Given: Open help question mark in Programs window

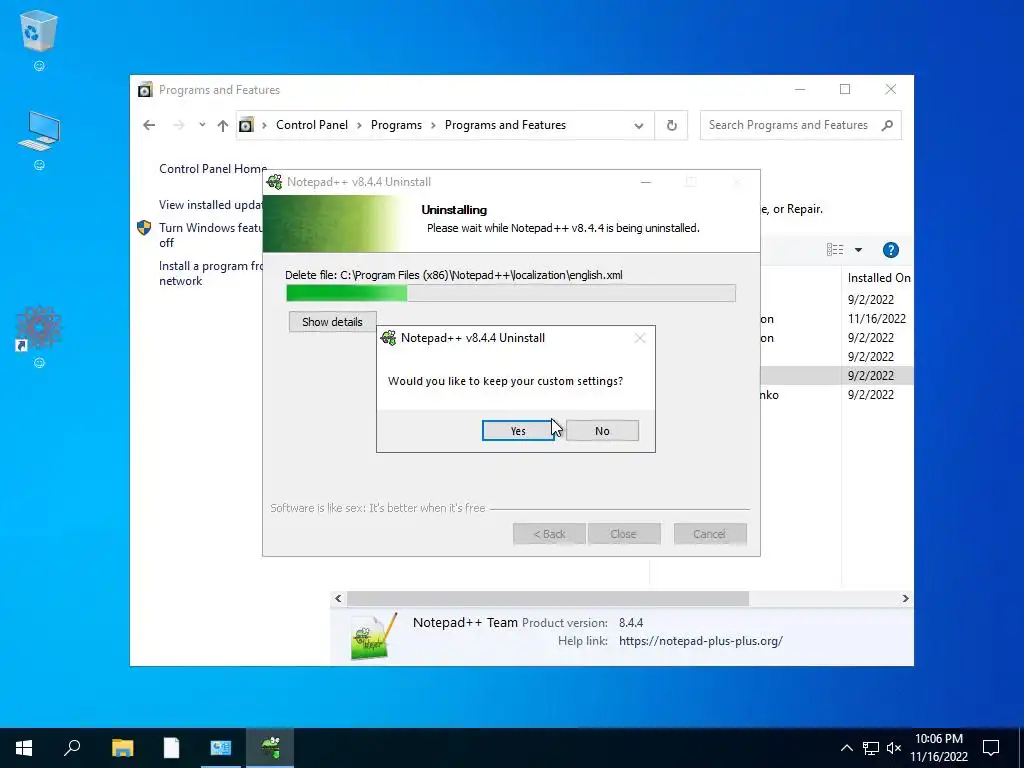Looking at the screenshot, I should coord(891,249).
